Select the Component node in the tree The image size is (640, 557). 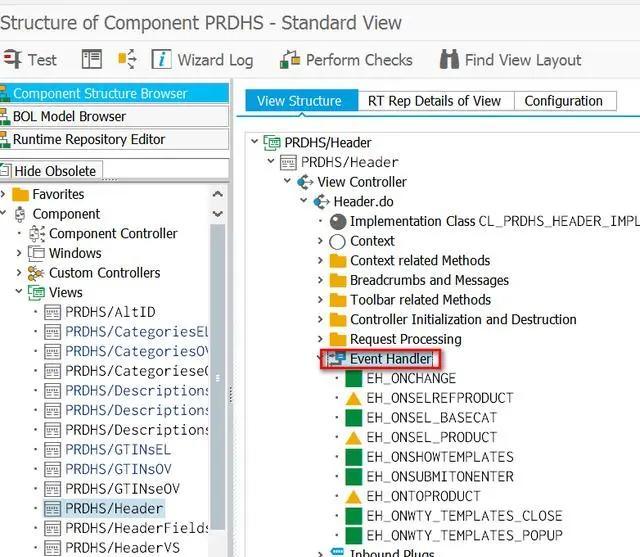pyautogui.click(x=66, y=214)
